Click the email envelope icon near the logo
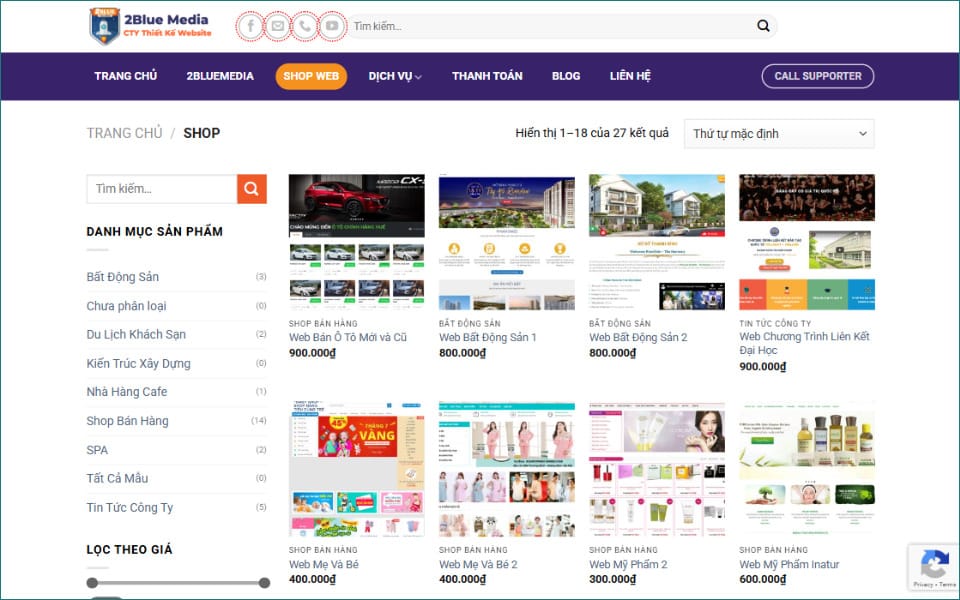 (278, 25)
